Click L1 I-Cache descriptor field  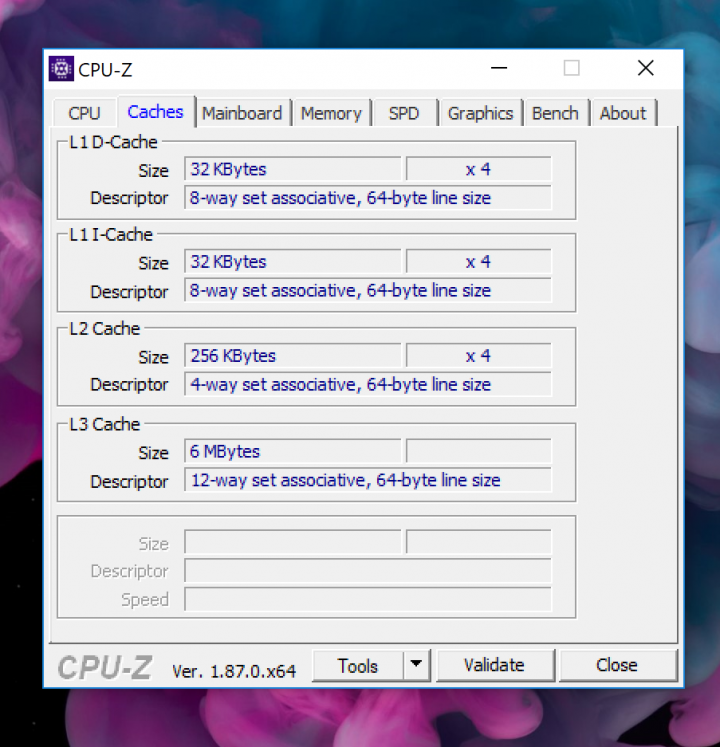[x=368, y=290]
